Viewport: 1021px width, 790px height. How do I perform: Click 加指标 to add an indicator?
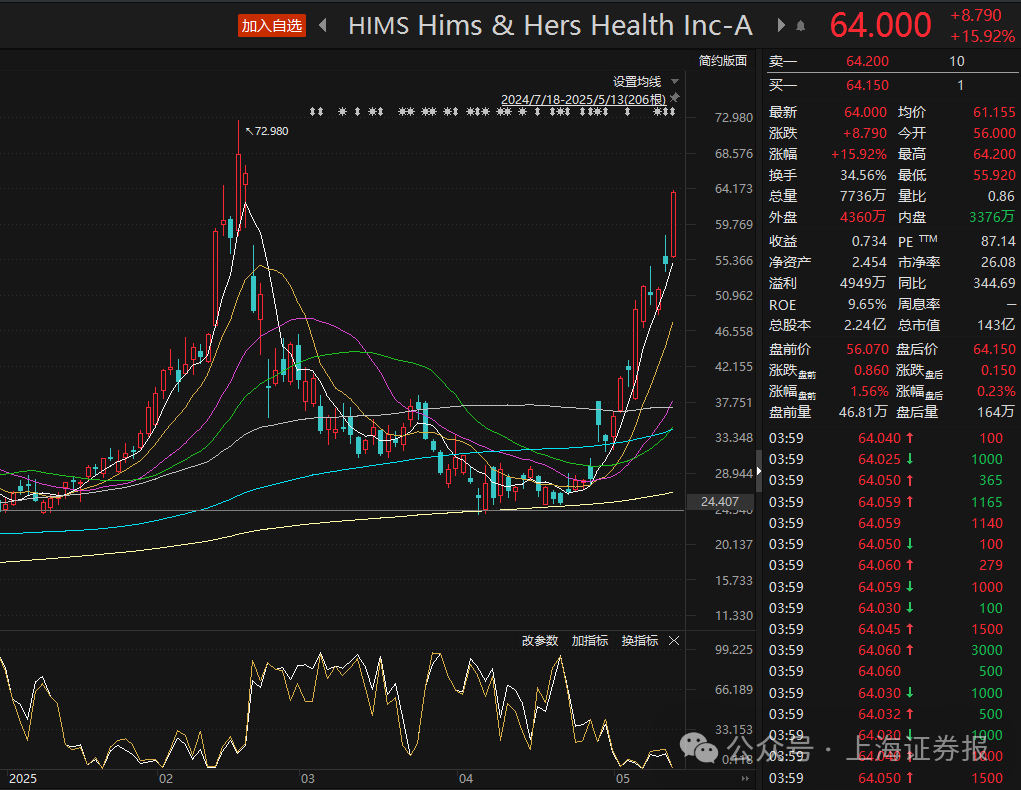tap(589, 641)
